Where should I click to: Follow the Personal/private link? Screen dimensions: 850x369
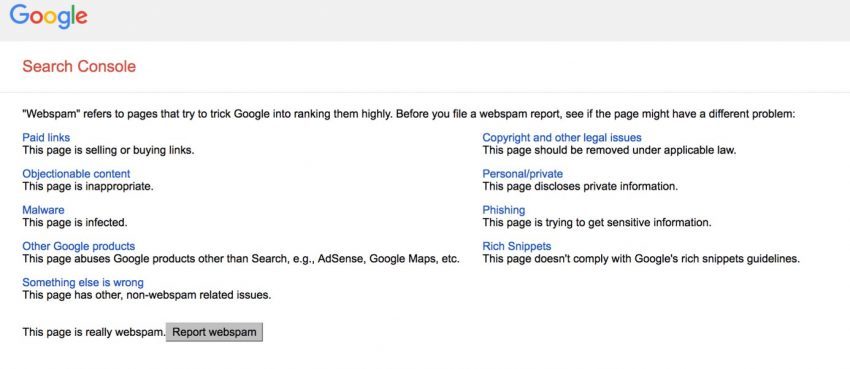tap(523, 174)
